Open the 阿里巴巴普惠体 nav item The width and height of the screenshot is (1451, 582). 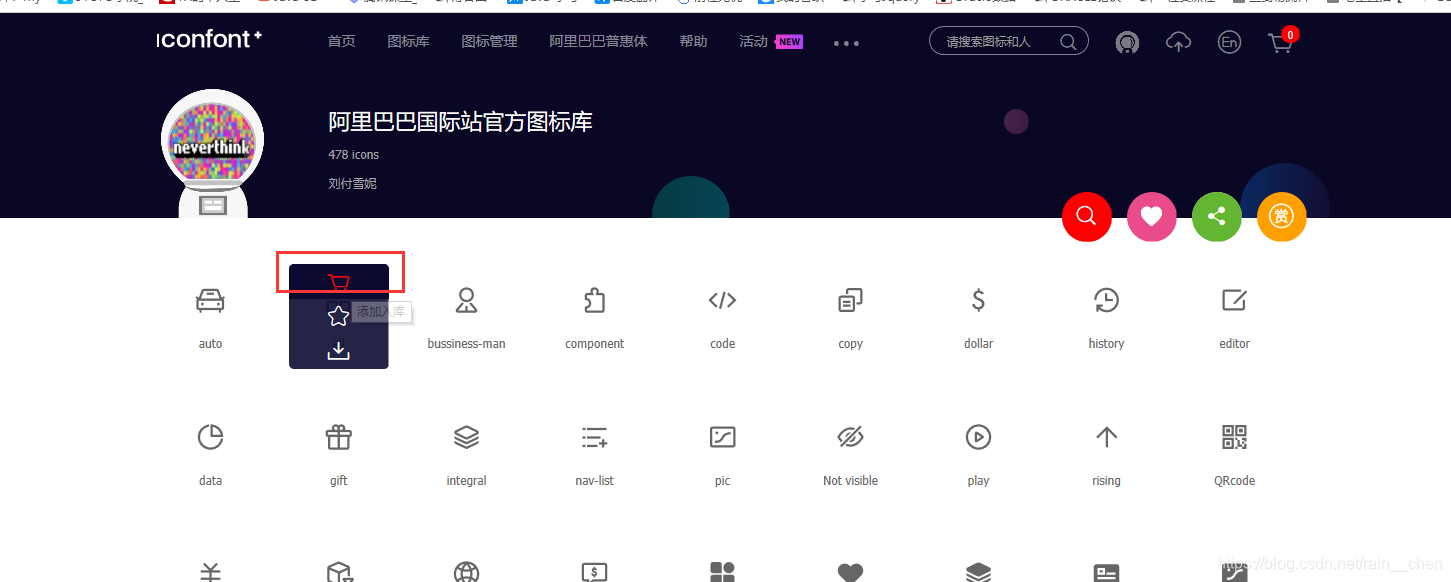[x=598, y=41]
